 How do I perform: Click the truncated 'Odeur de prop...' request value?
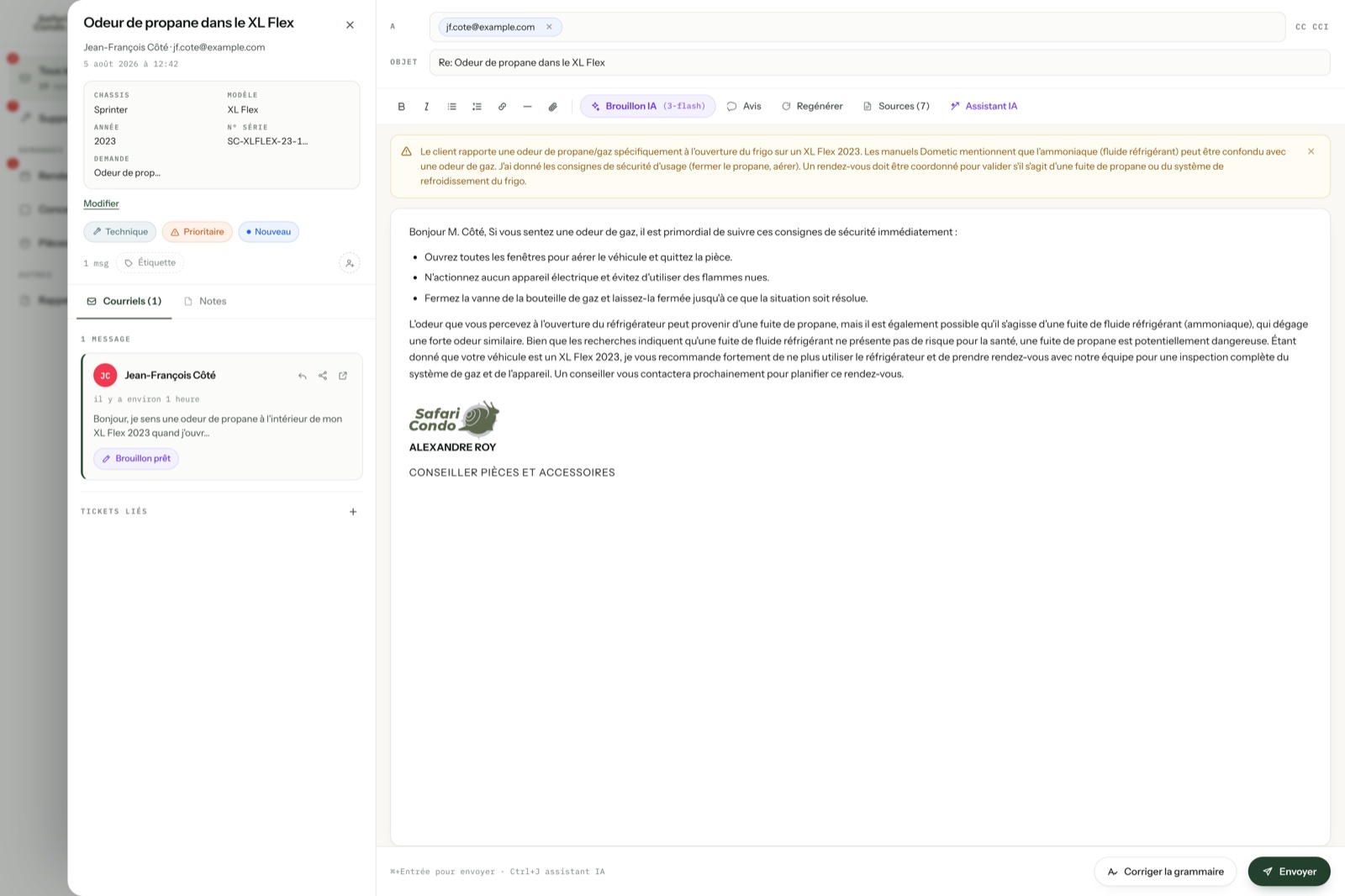click(x=127, y=173)
